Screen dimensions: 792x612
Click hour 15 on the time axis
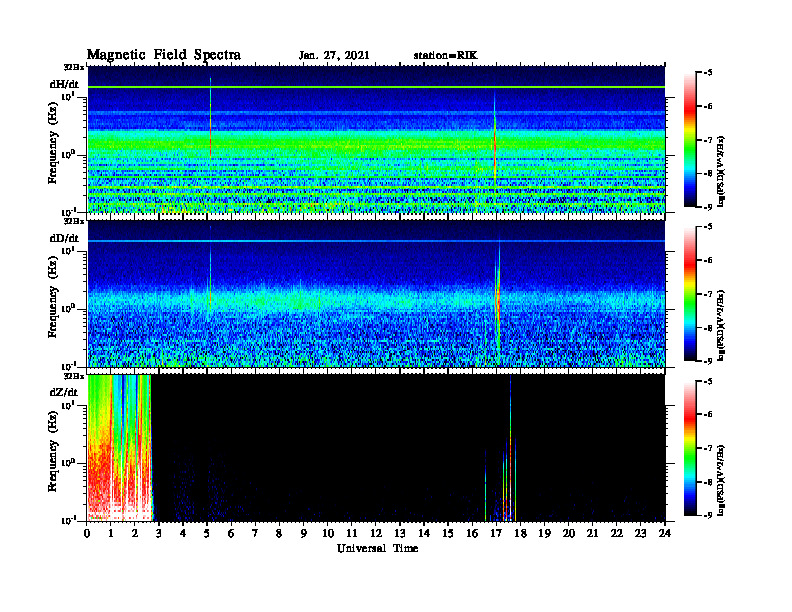click(448, 534)
